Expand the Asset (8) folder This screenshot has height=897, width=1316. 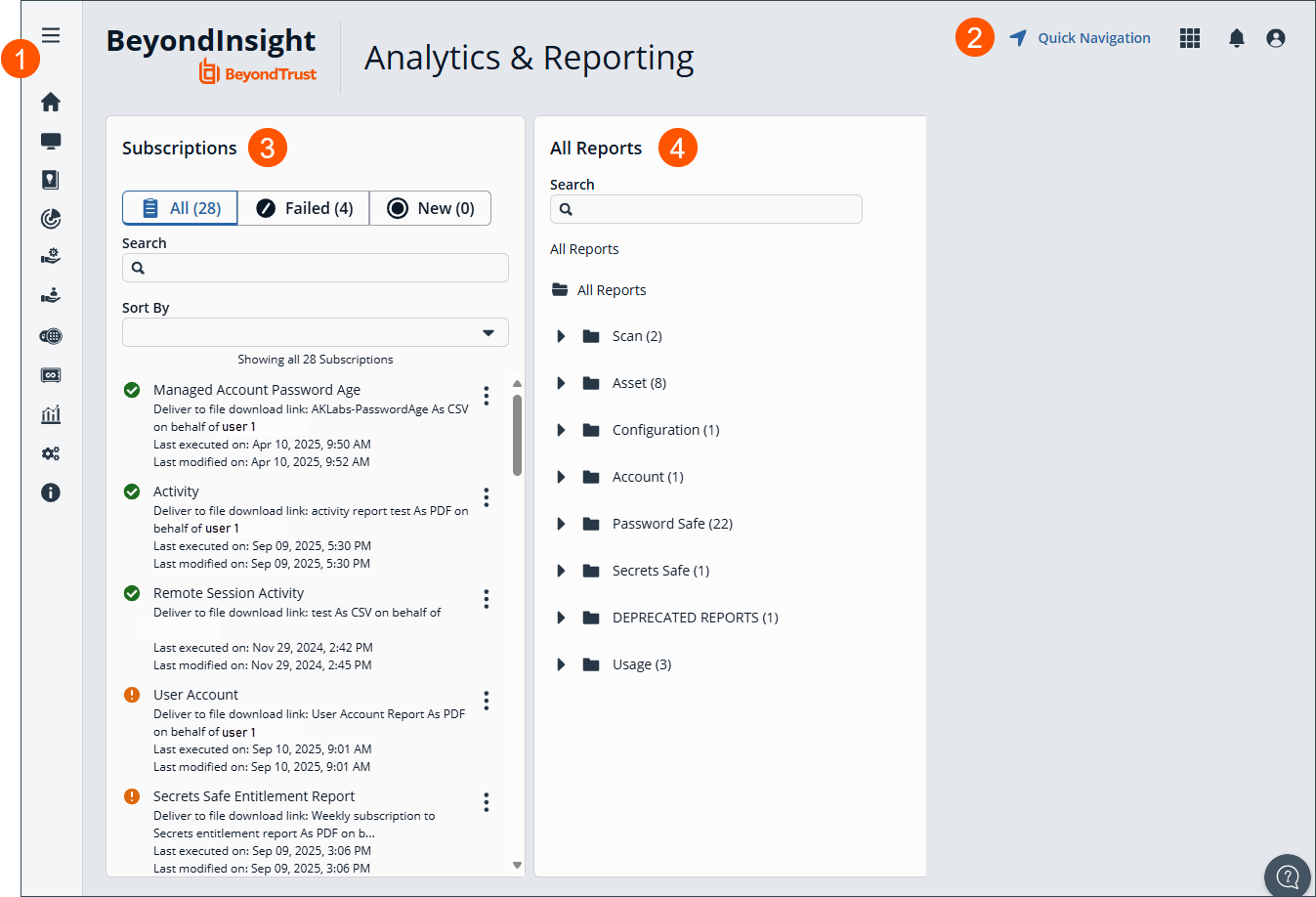561,383
